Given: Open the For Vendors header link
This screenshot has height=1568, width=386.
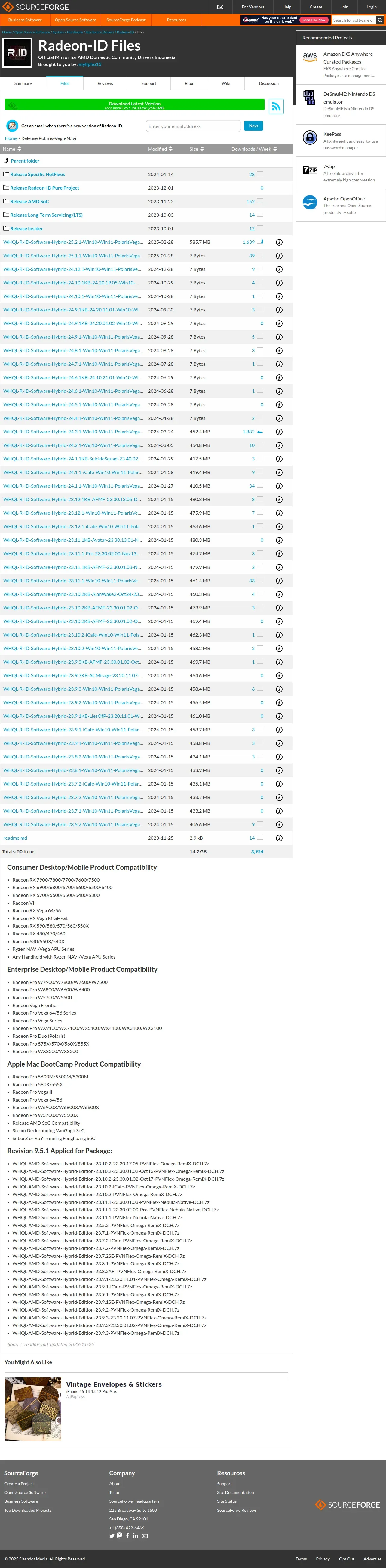Looking at the screenshot, I should pyautogui.click(x=253, y=7).
